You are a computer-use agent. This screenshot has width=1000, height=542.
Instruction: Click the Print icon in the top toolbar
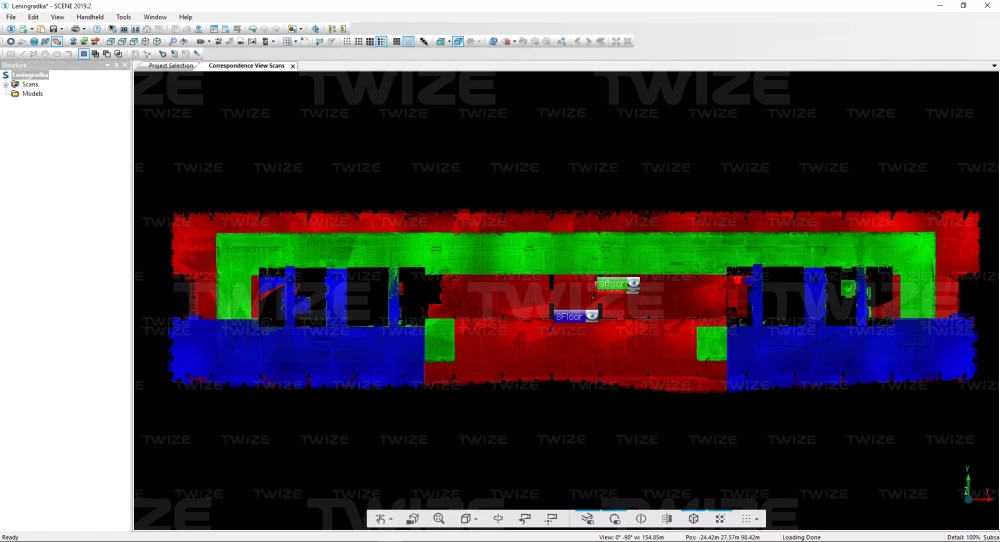click(75, 29)
